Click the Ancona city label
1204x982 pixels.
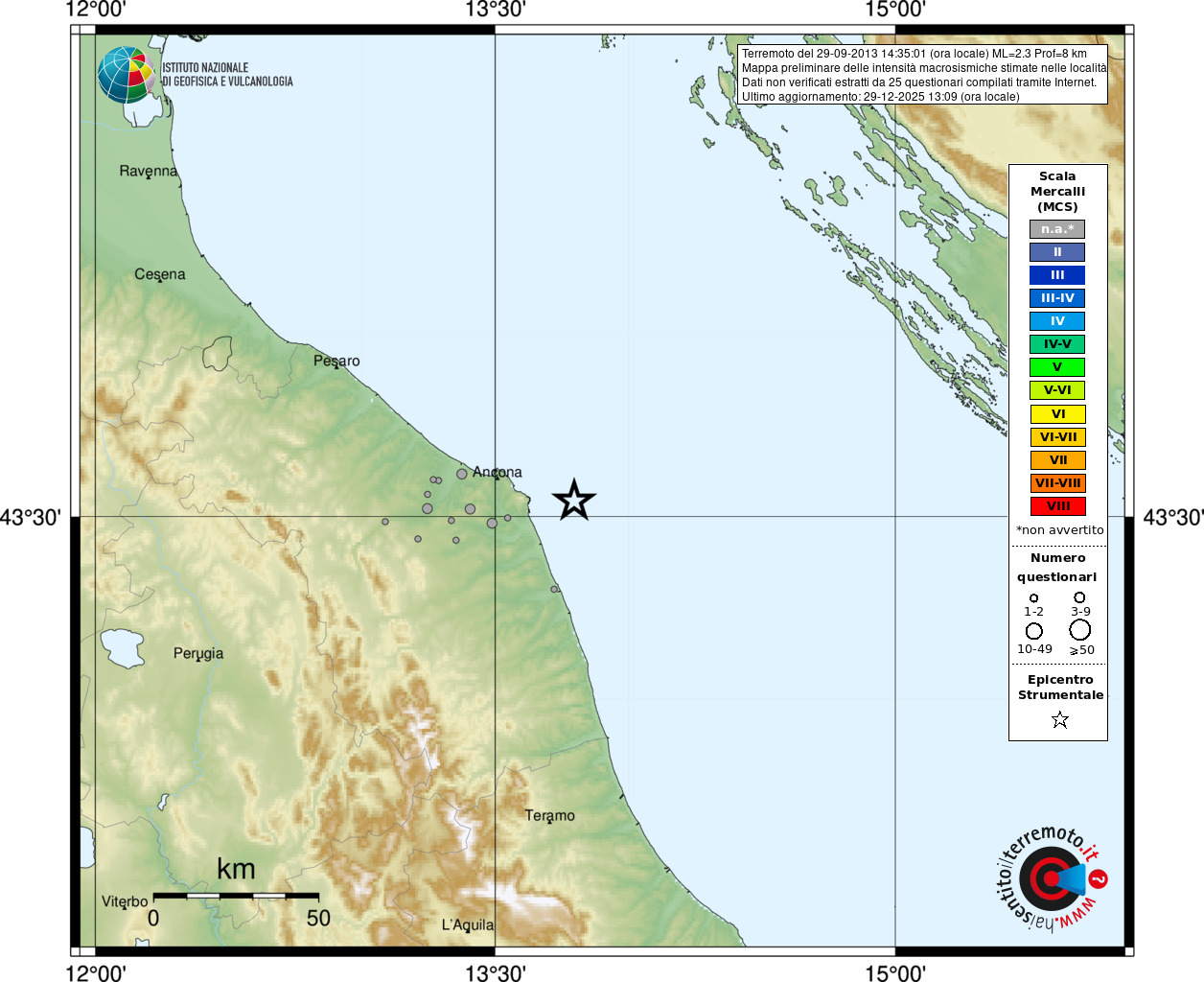(x=498, y=472)
